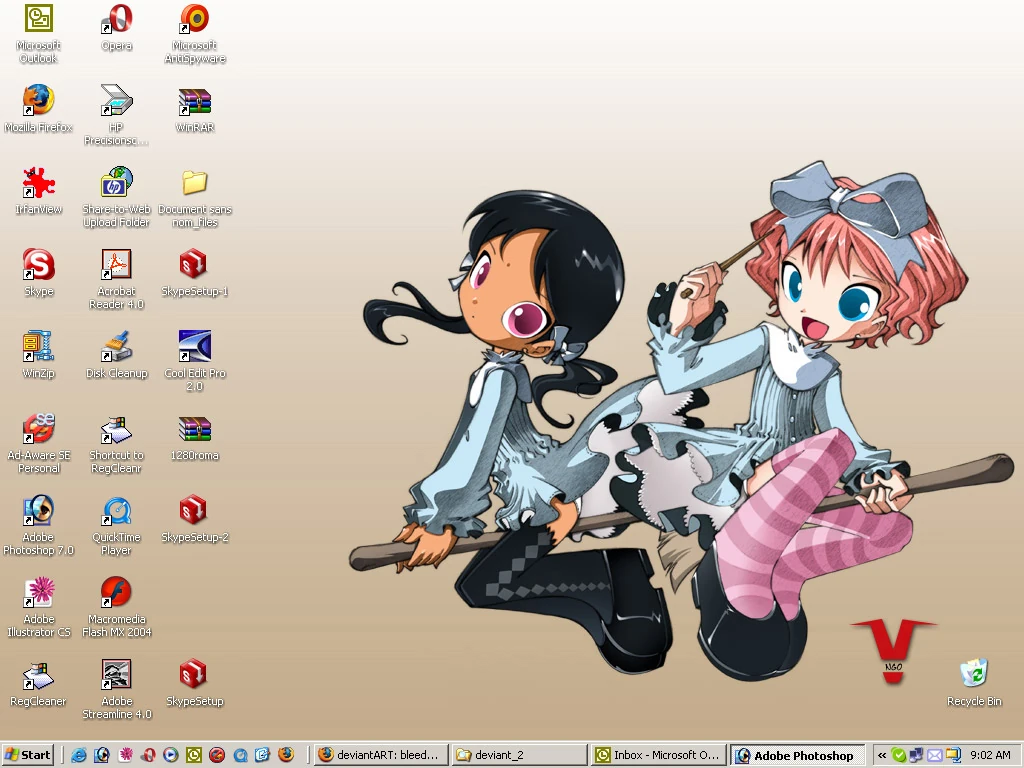Click the Illustrator flower Quick Launch icon

(x=125, y=755)
